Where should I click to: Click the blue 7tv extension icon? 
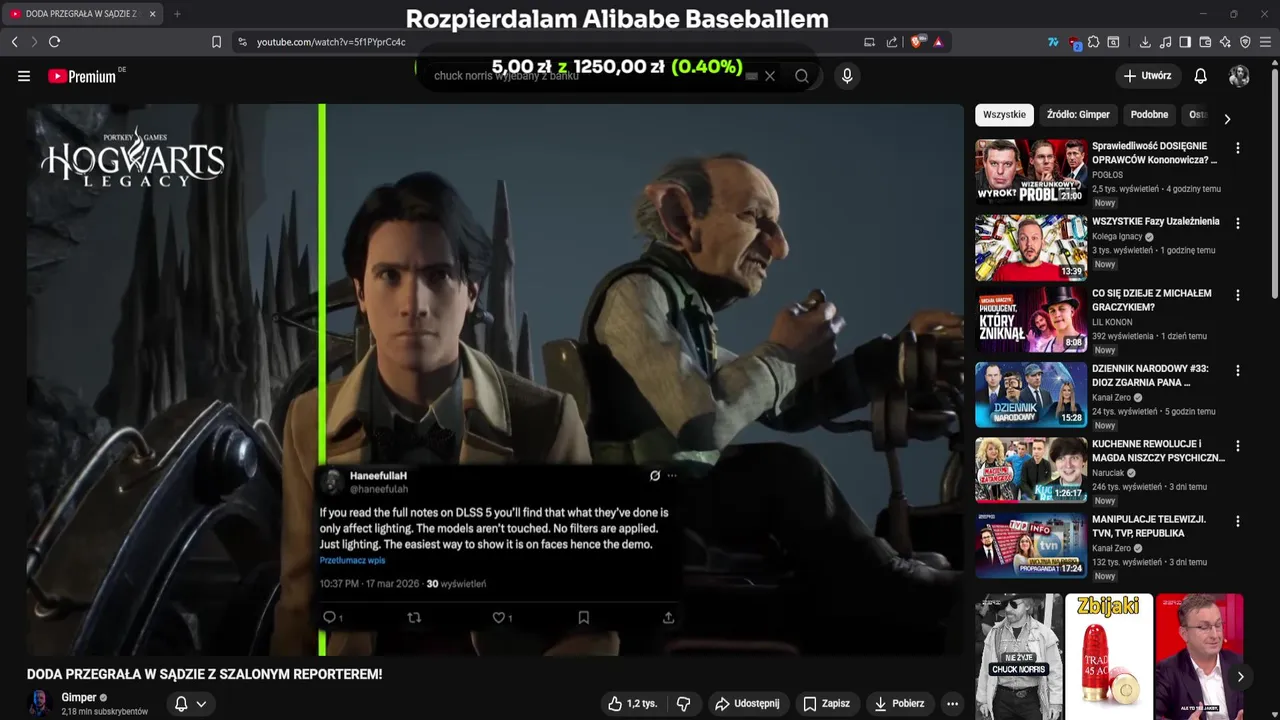(x=1053, y=42)
